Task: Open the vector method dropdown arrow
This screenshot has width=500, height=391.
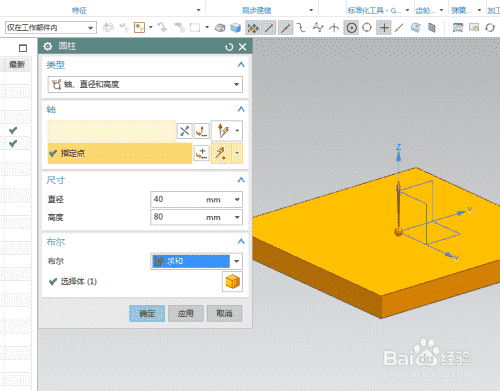Action: 237,131
